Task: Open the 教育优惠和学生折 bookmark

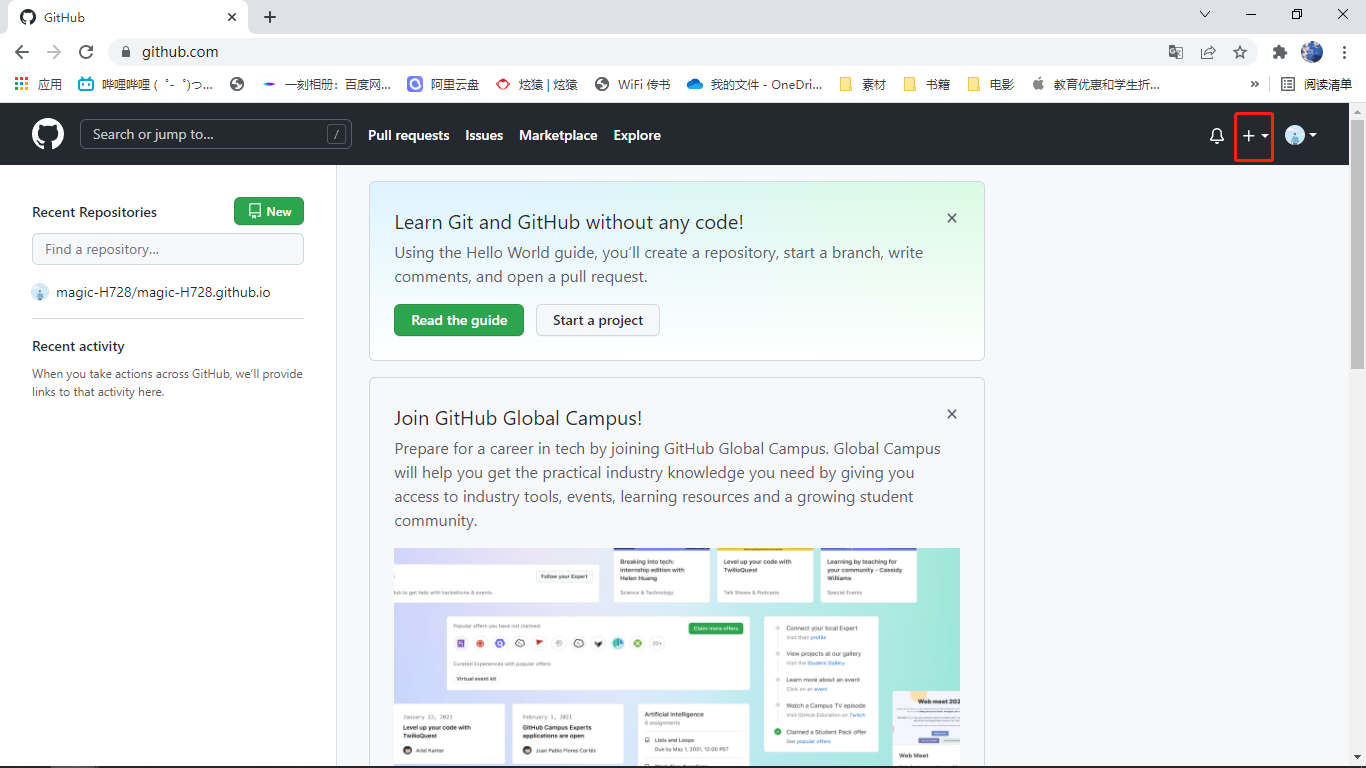Action: [1096, 84]
